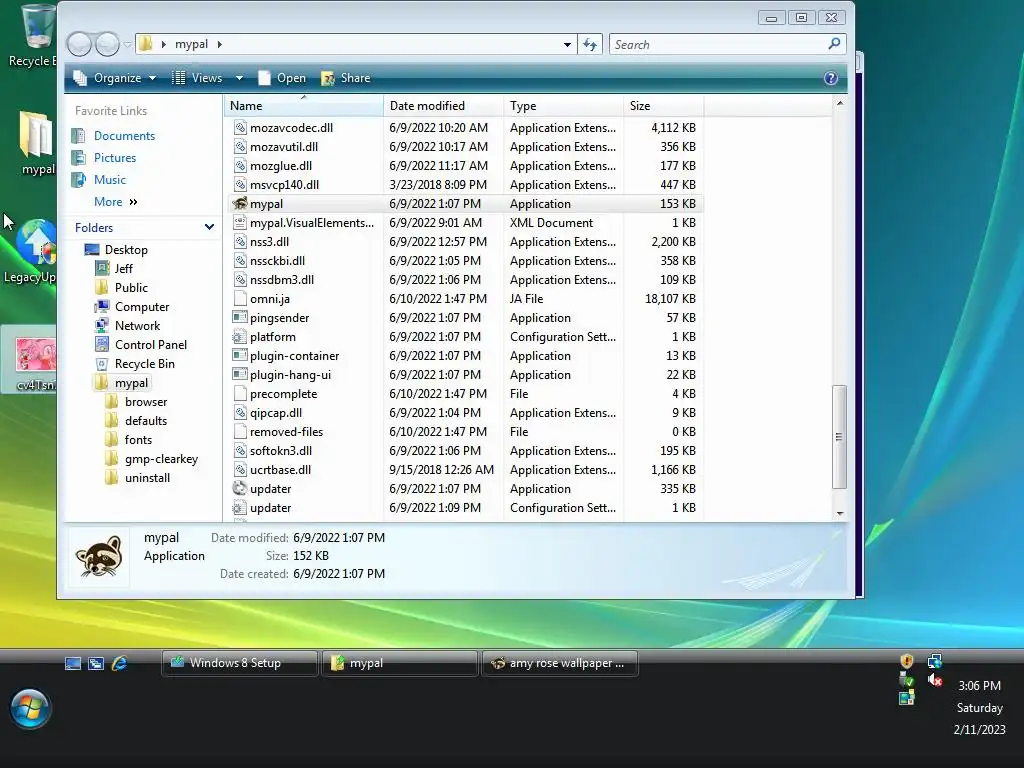Select the ucrtbase.dll file row
The image size is (1024, 768).
click(466, 470)
